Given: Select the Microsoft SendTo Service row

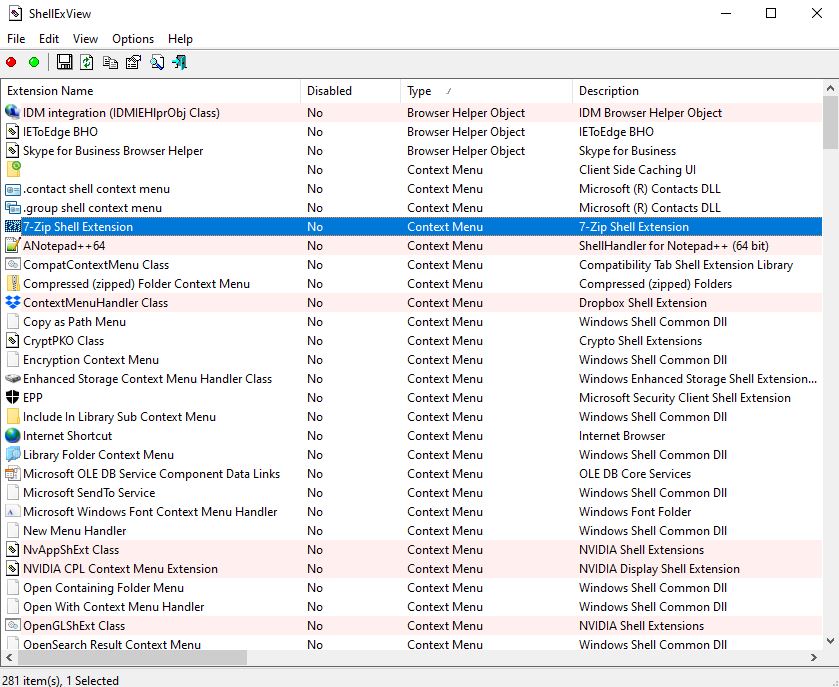Looking at the screenshot, I should click(x=412, y=493).
